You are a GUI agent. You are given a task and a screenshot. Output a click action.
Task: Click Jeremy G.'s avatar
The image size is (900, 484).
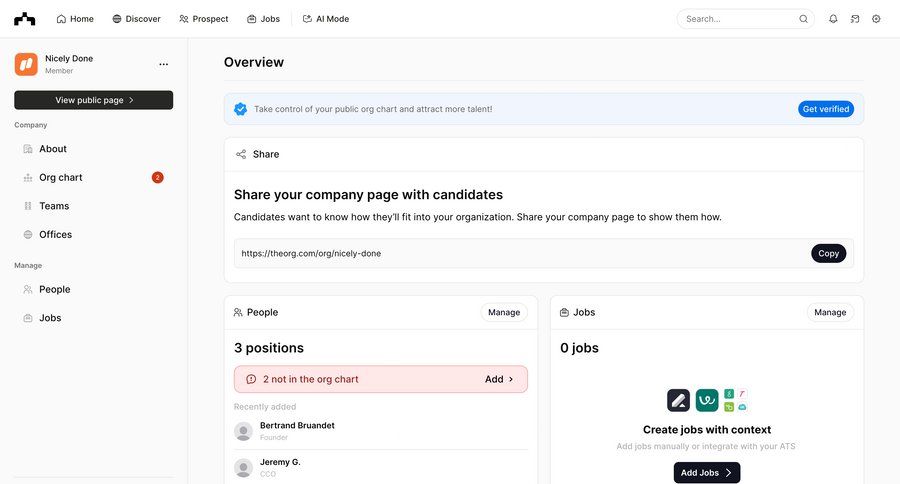(243, 468)
